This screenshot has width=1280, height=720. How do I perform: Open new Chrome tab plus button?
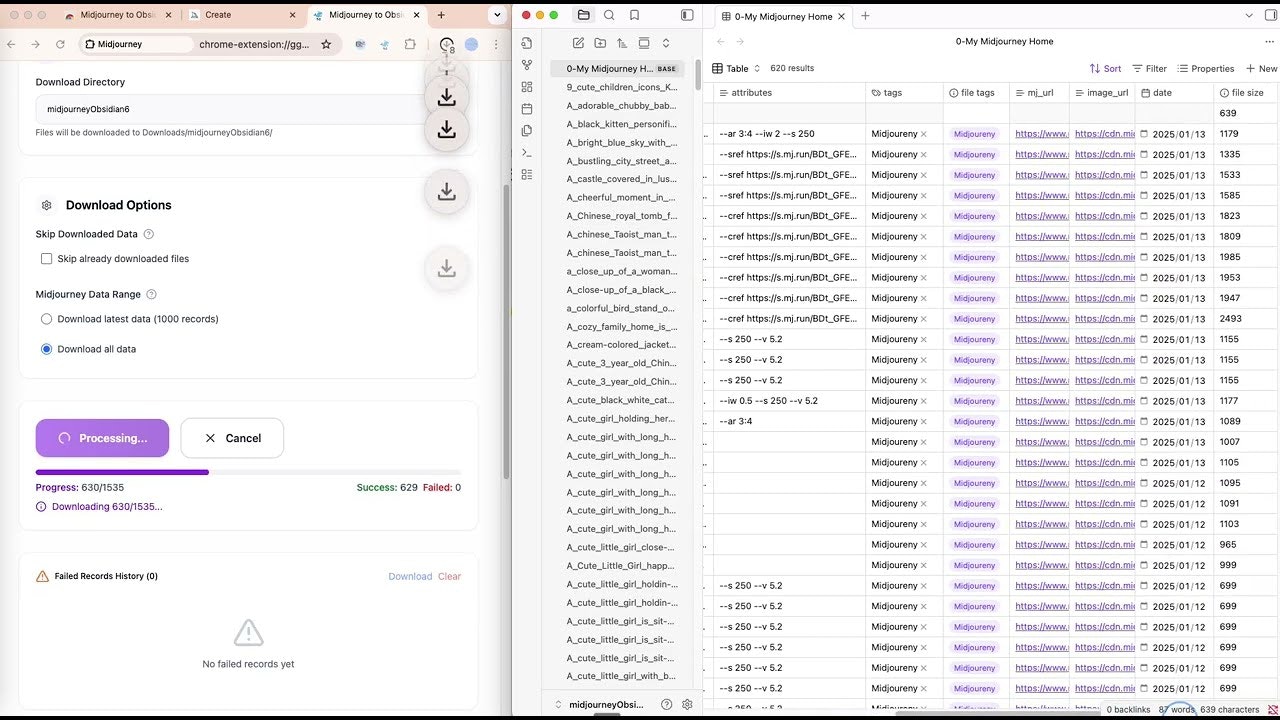point(441,15)
